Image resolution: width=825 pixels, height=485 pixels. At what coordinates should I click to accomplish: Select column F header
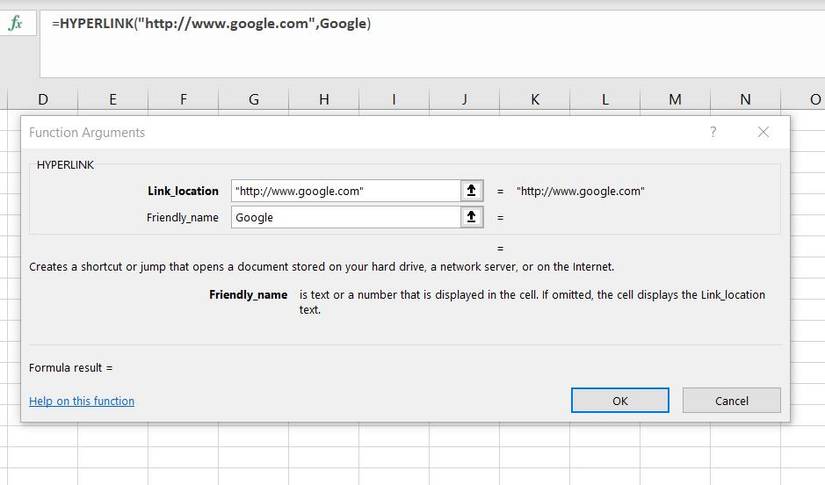183,99
